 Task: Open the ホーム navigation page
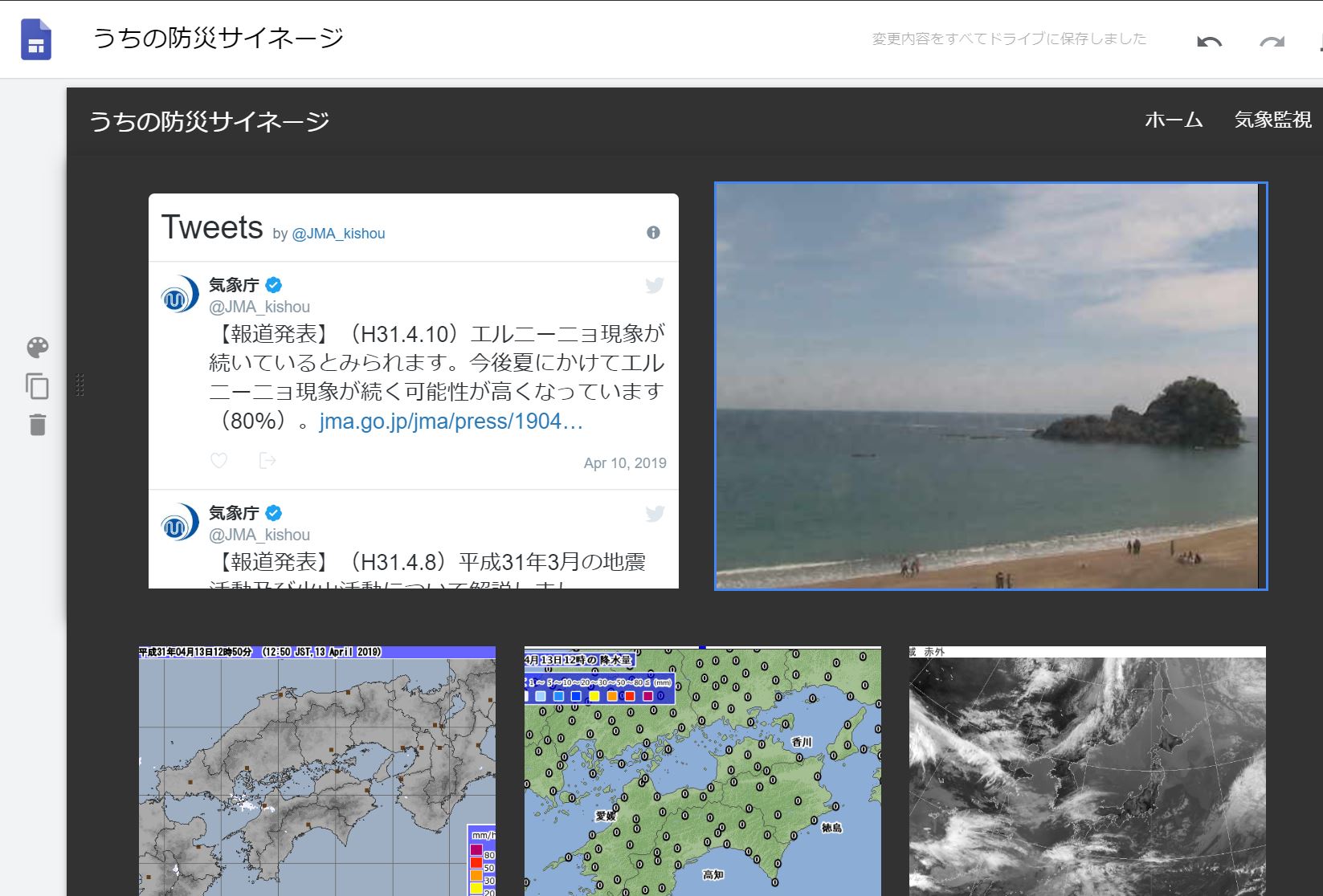coord(1174,120)
